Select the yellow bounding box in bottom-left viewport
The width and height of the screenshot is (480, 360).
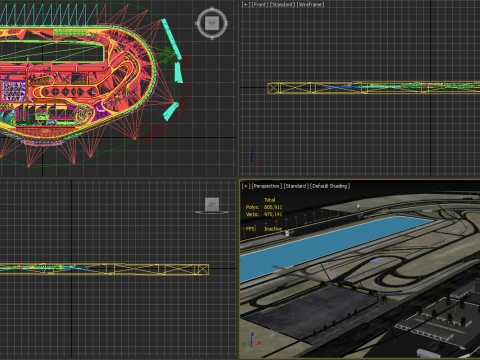[104, 269]
